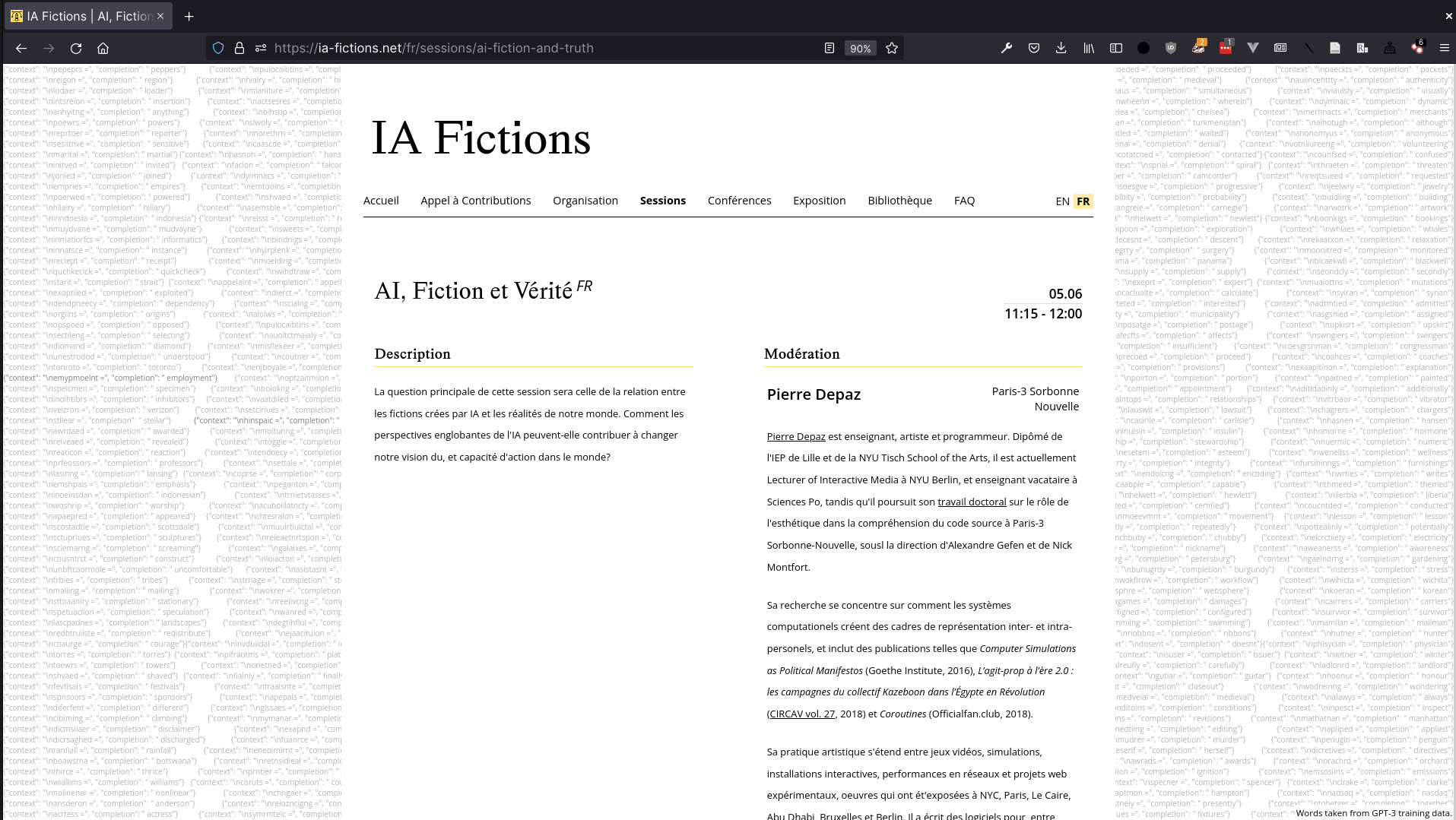The width and height of the screenshot is (1456, 820).
Task: Open the FAQ page
Action: click(965, 201)
